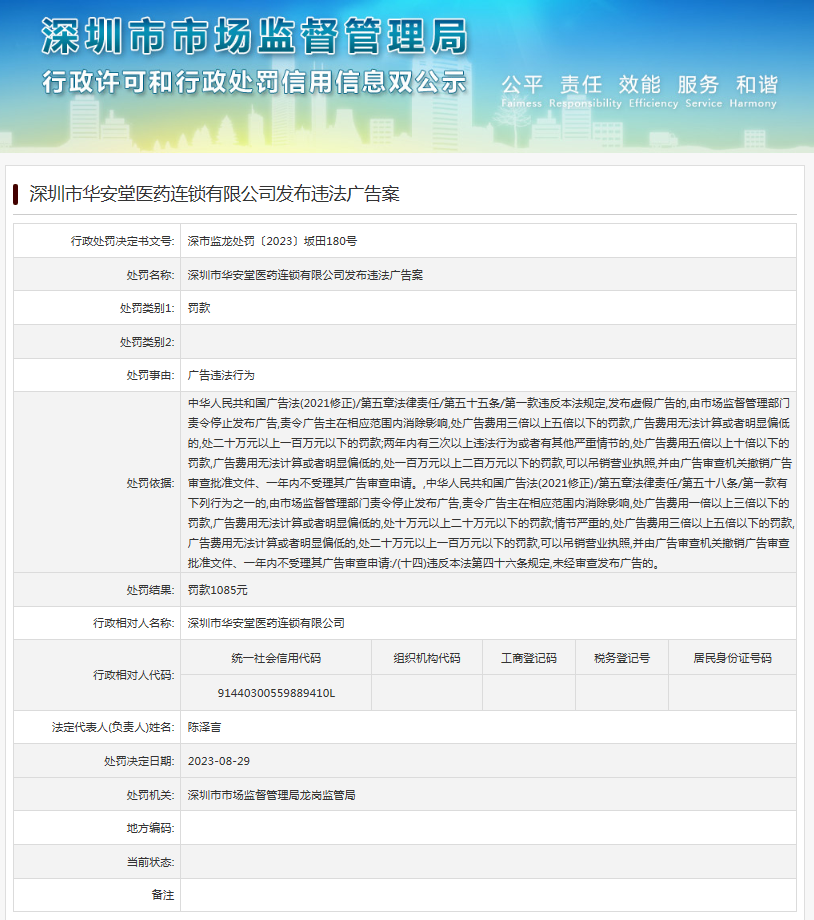This screenshot has width=814, height=920.
Task: Click the 深圳市市场监督管理局龙岗监管局 value
Action: (x=272, y=796)
